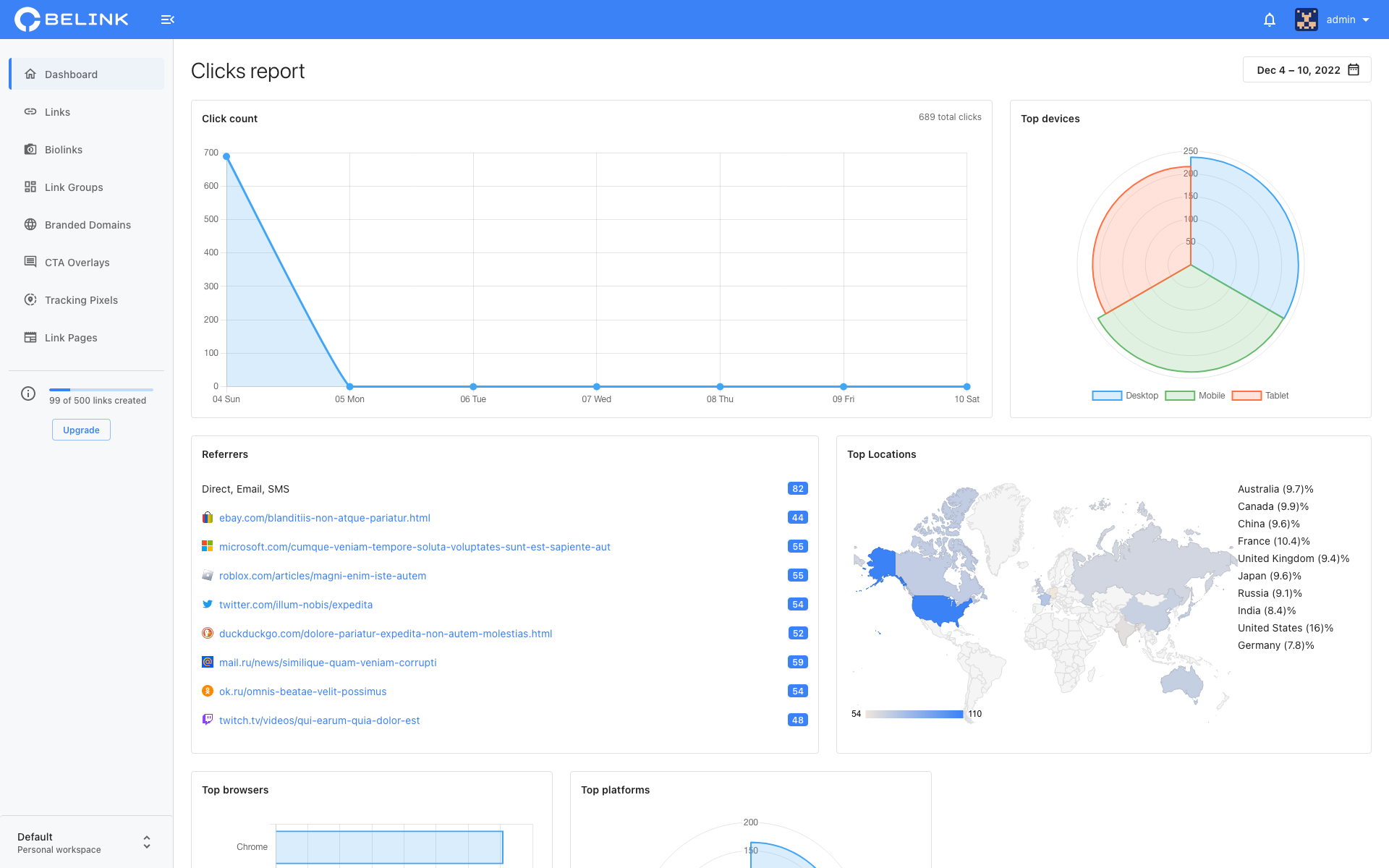The height and width of the screenshot is (868, 1389).
Task: Click the links created progress bar
Action: tap(101, 390)
